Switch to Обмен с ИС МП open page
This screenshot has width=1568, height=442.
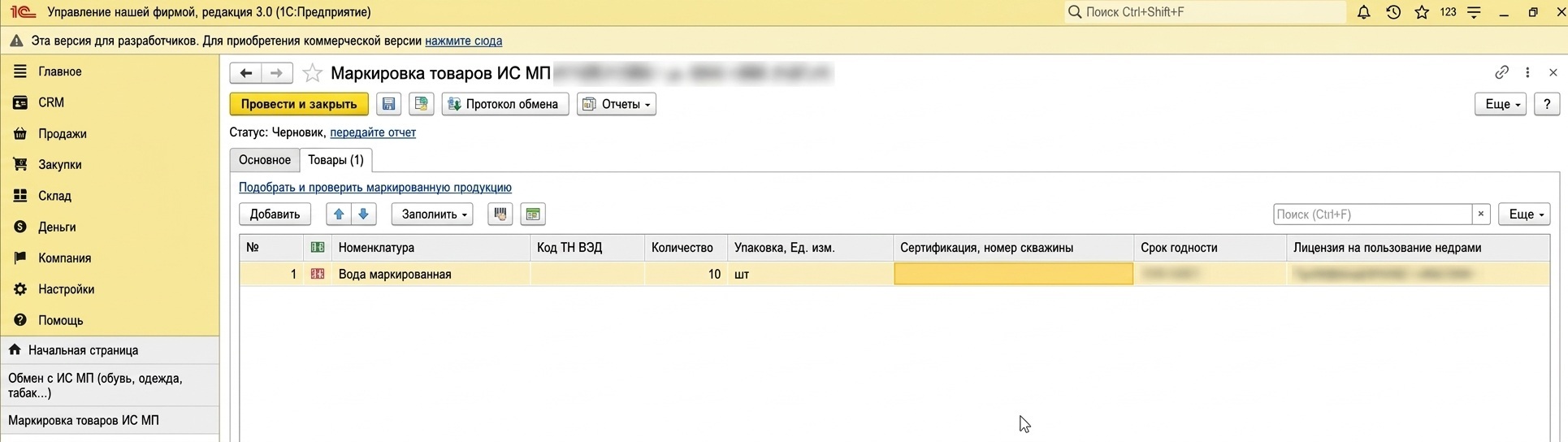tap(110, 385)
